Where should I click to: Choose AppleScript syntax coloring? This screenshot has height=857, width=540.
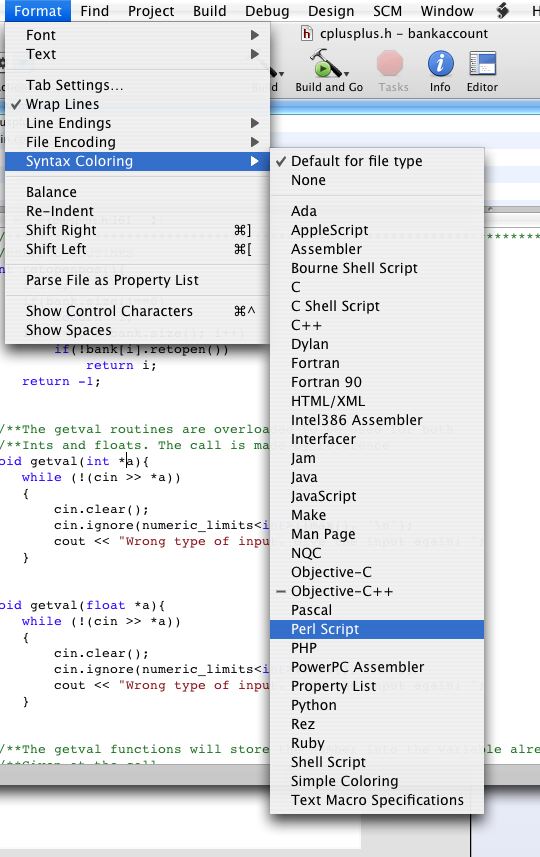click(x=377, y=230)
